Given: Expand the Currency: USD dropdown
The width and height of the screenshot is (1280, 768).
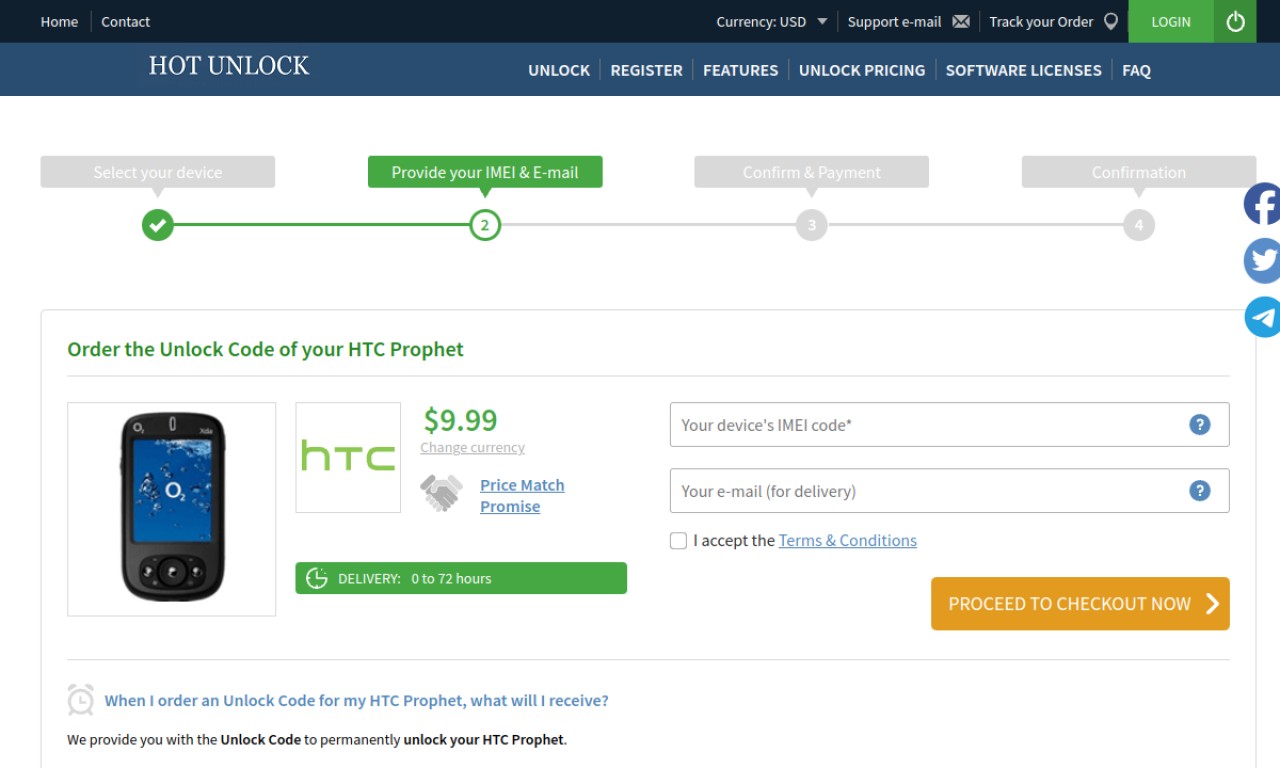Looking at the screenshot, I should coord(772,21).
